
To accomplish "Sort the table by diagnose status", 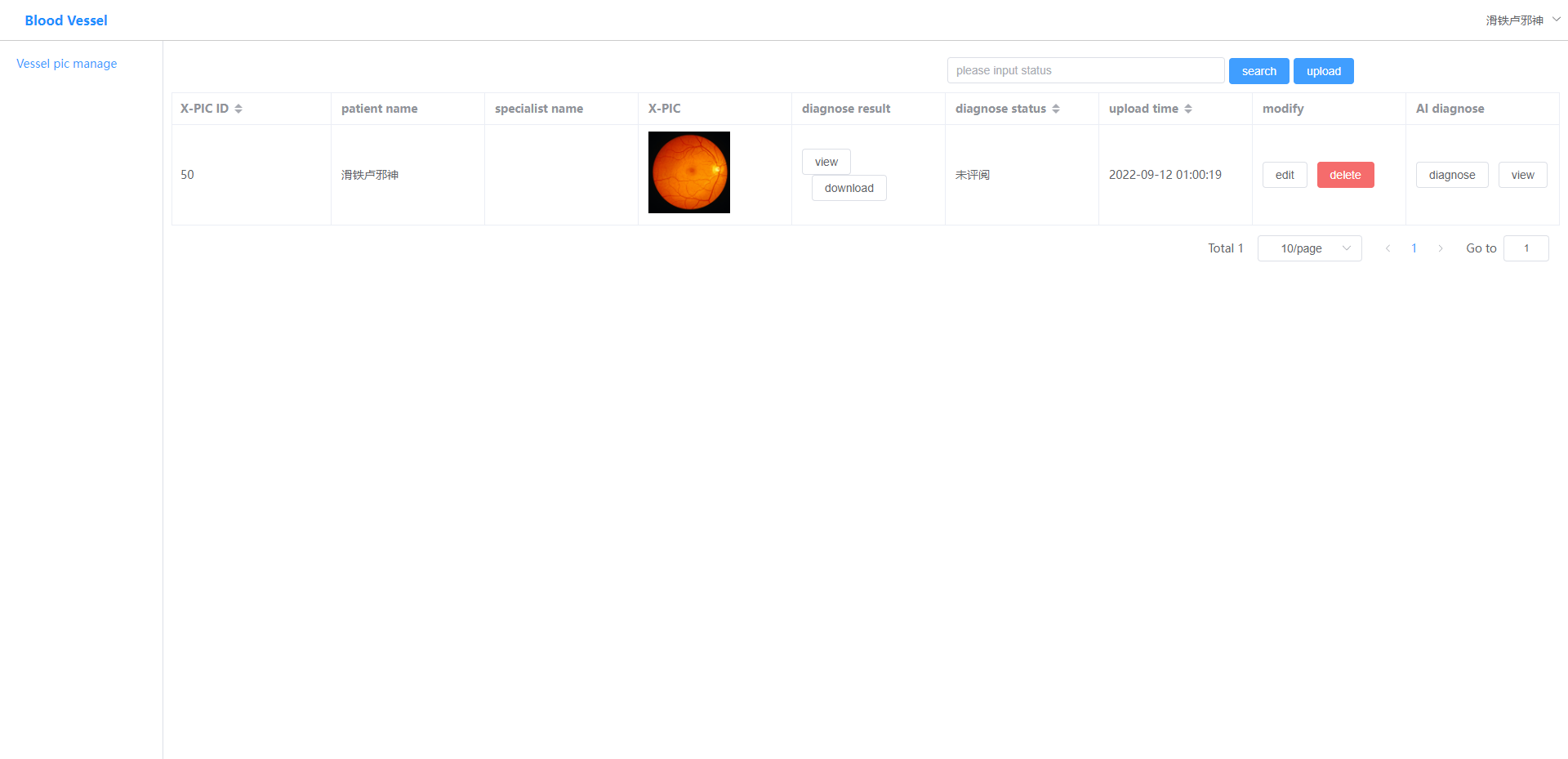I will pos(1057,108).
